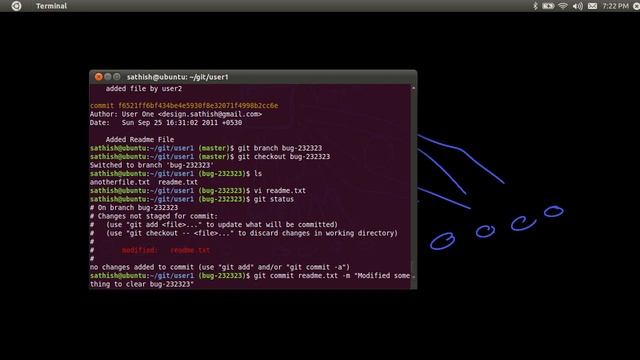Click the Ubuntu logo icon in top panel
640x360 pixels.
coord(16,6)
